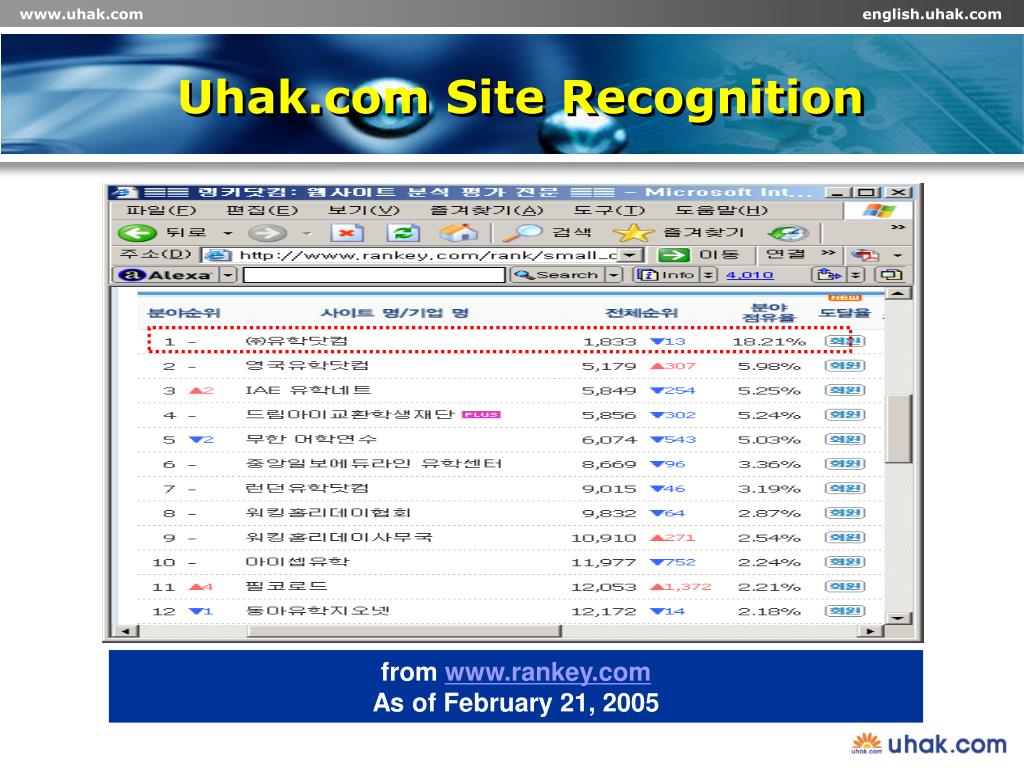Click site name 아이엠유학

coord(297,561)
